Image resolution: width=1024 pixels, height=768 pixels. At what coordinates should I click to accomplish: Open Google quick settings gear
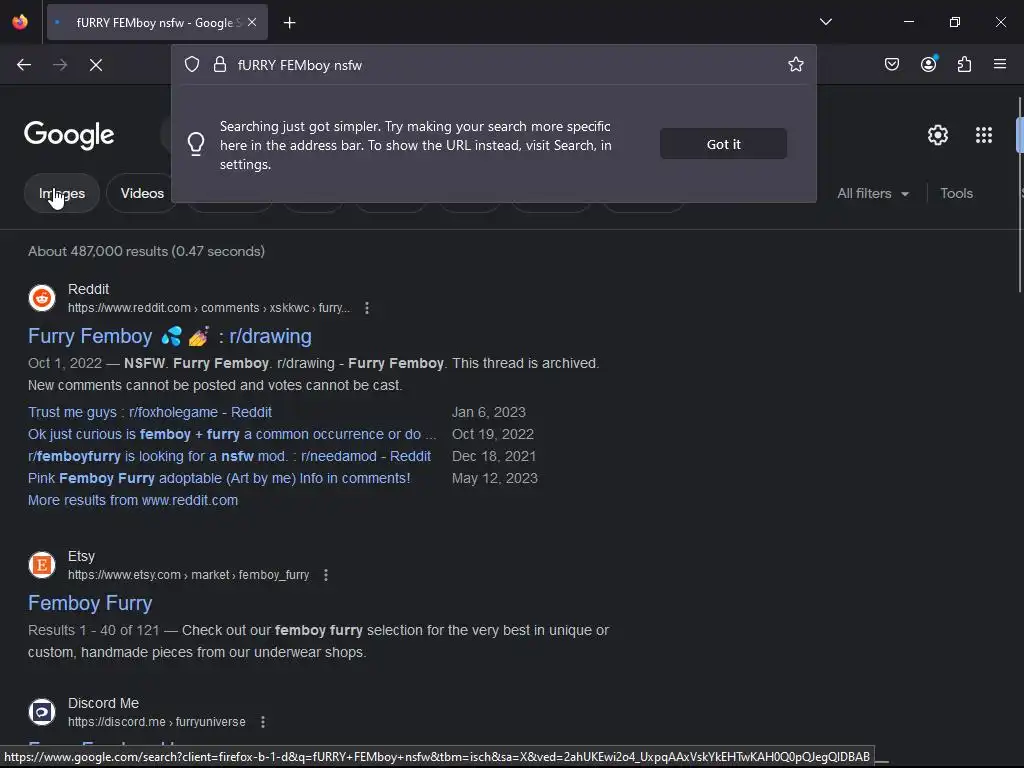pos(938,135)
